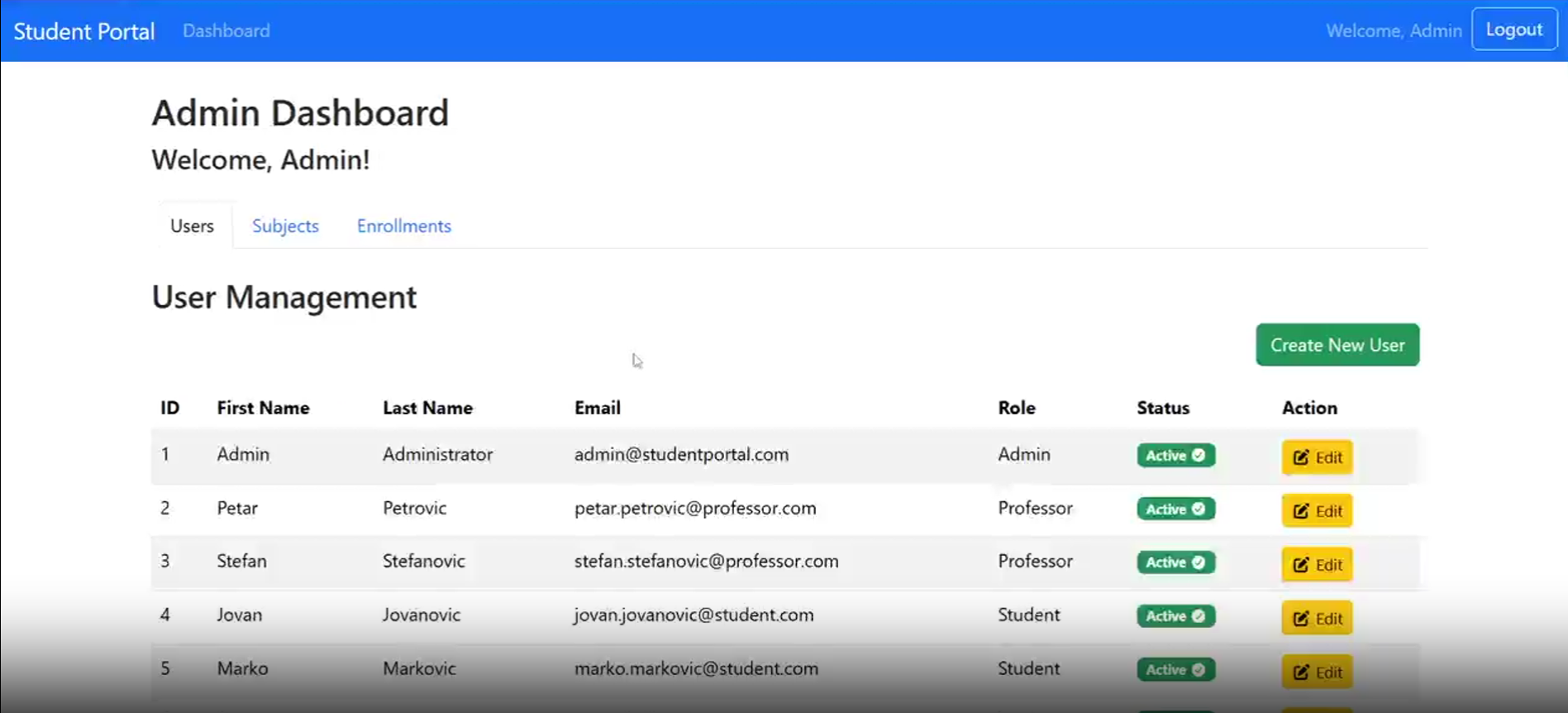This screenshot has height=713, width=1568.
Task: Click the ID column header
Action: (169, 408)
